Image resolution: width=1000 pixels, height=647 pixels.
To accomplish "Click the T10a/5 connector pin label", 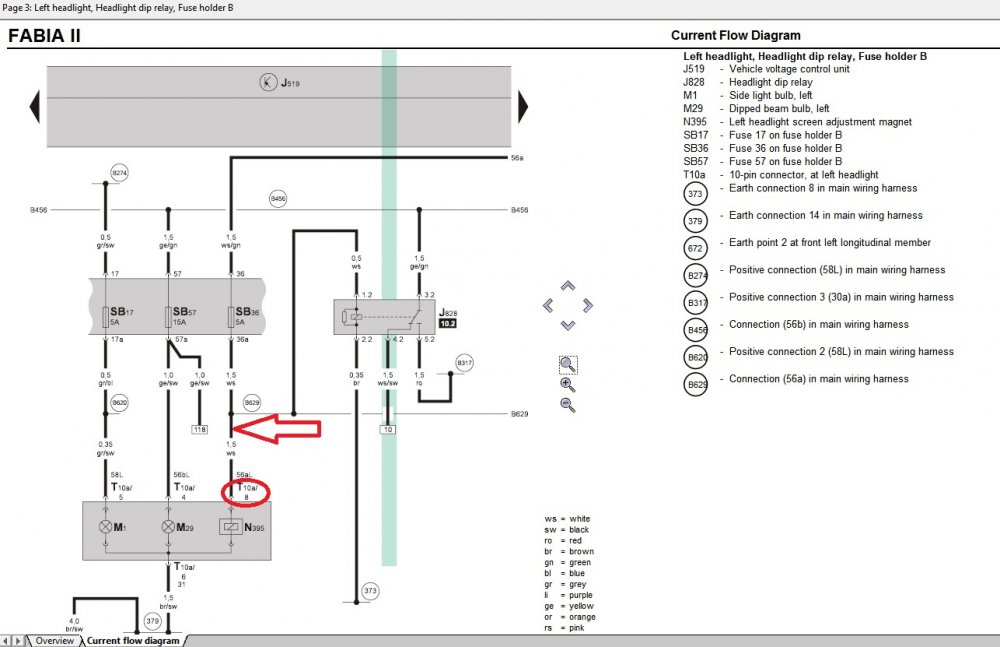I will [121, 491].
